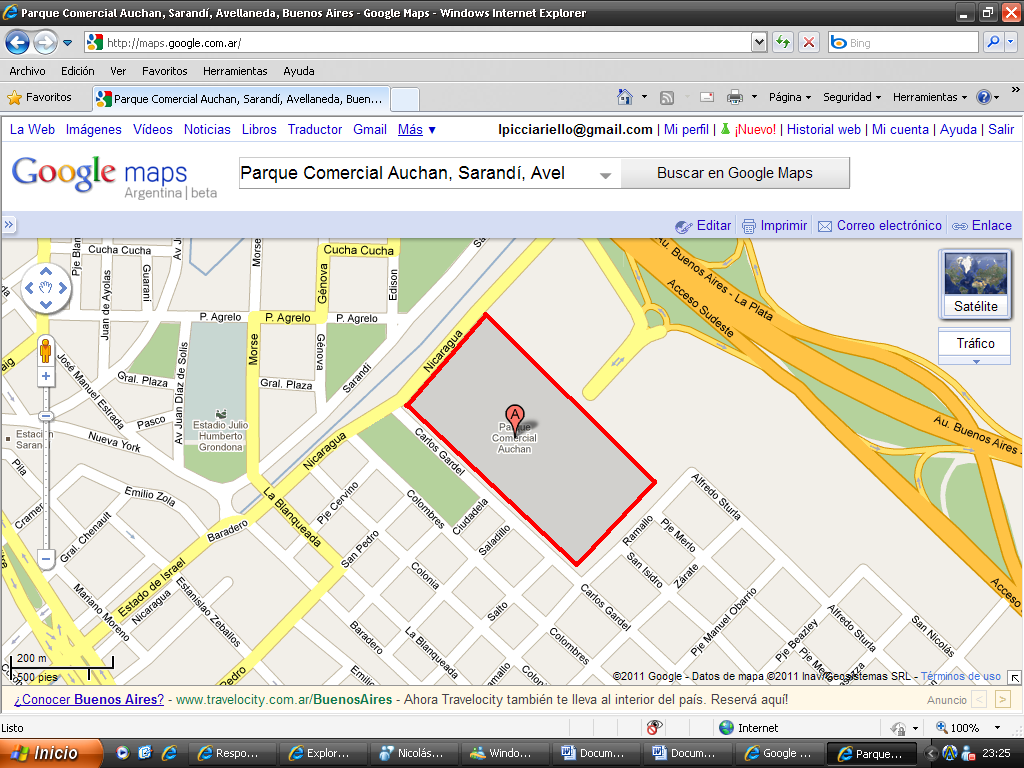Viewport: 1024px width, 768px height.
Task: Click the Street View pegman icon
Action: coord(45,351)
